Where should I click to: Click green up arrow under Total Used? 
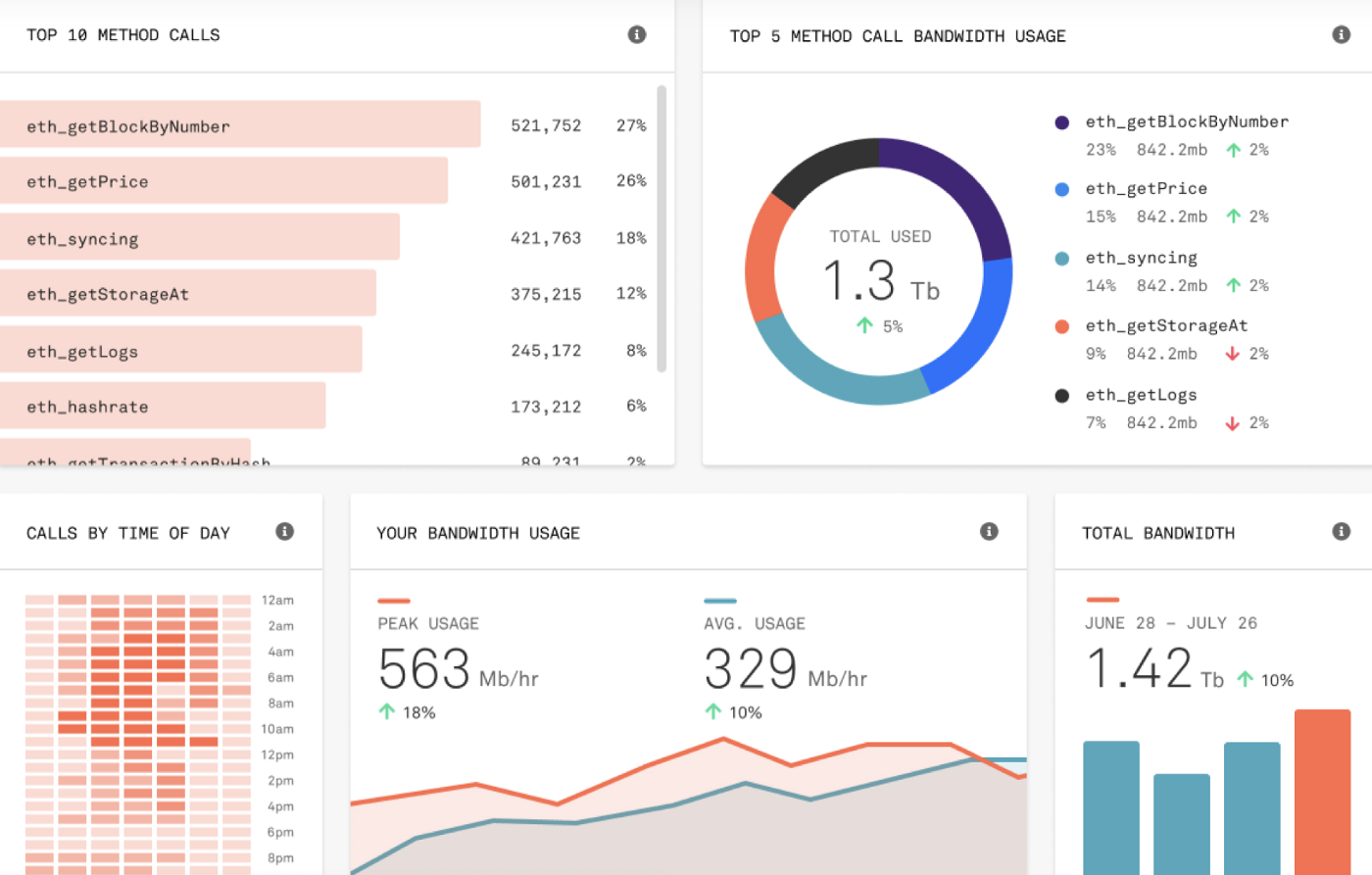[x=864, y=326]
